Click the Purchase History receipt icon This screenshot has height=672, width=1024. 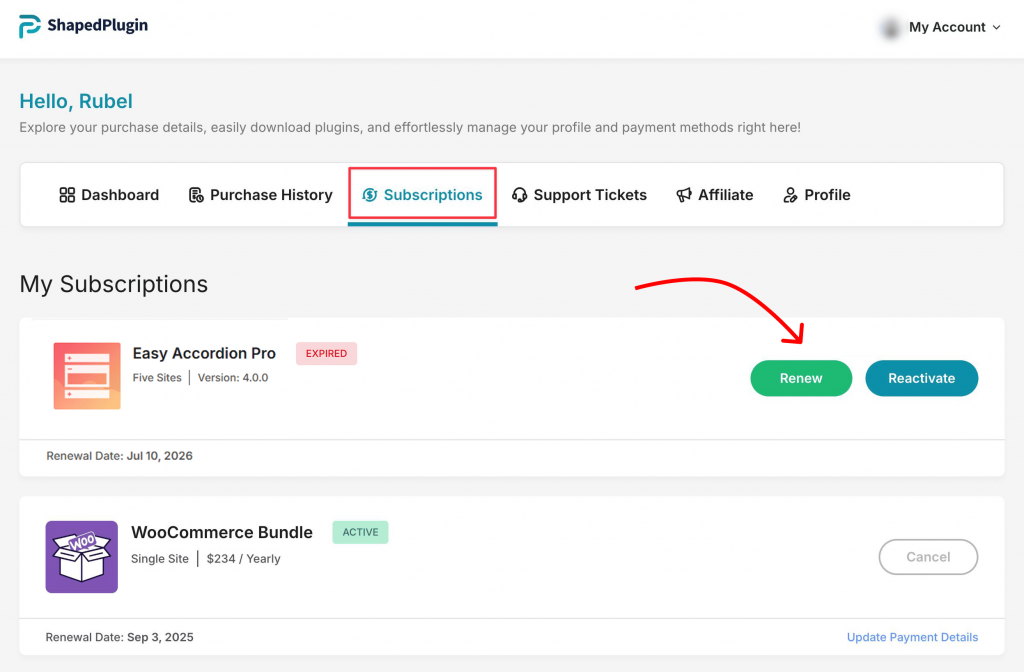pos(196,195)
